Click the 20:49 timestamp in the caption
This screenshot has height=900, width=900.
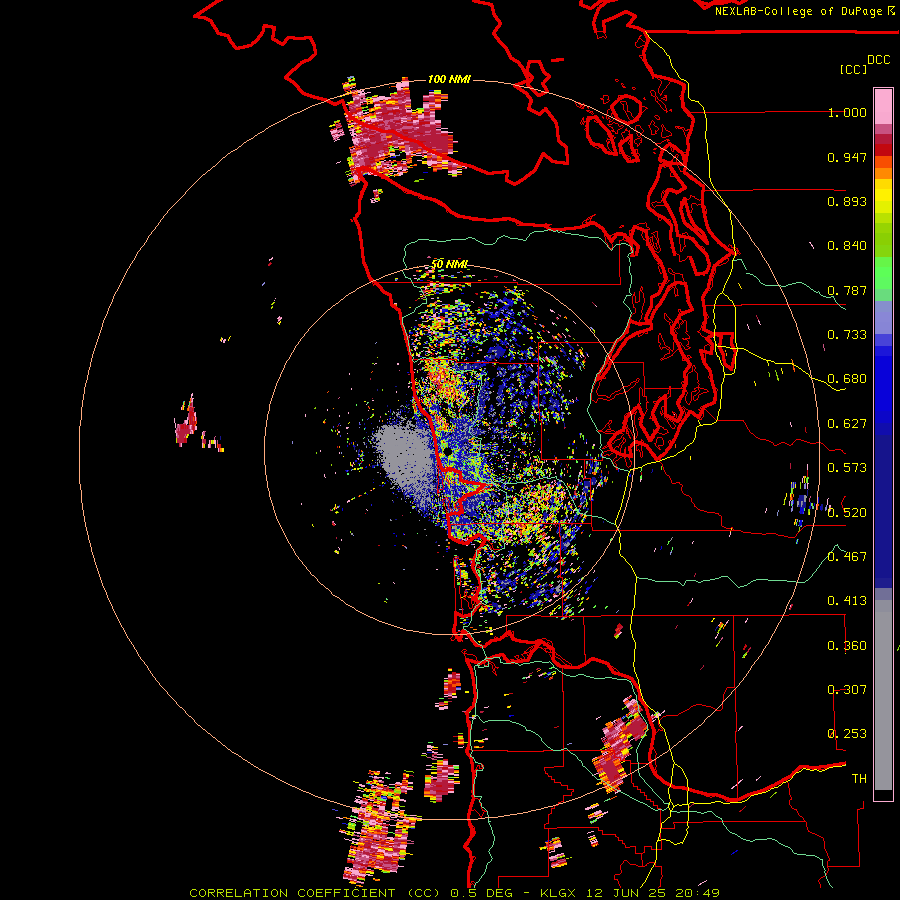(x=697, y=893)
